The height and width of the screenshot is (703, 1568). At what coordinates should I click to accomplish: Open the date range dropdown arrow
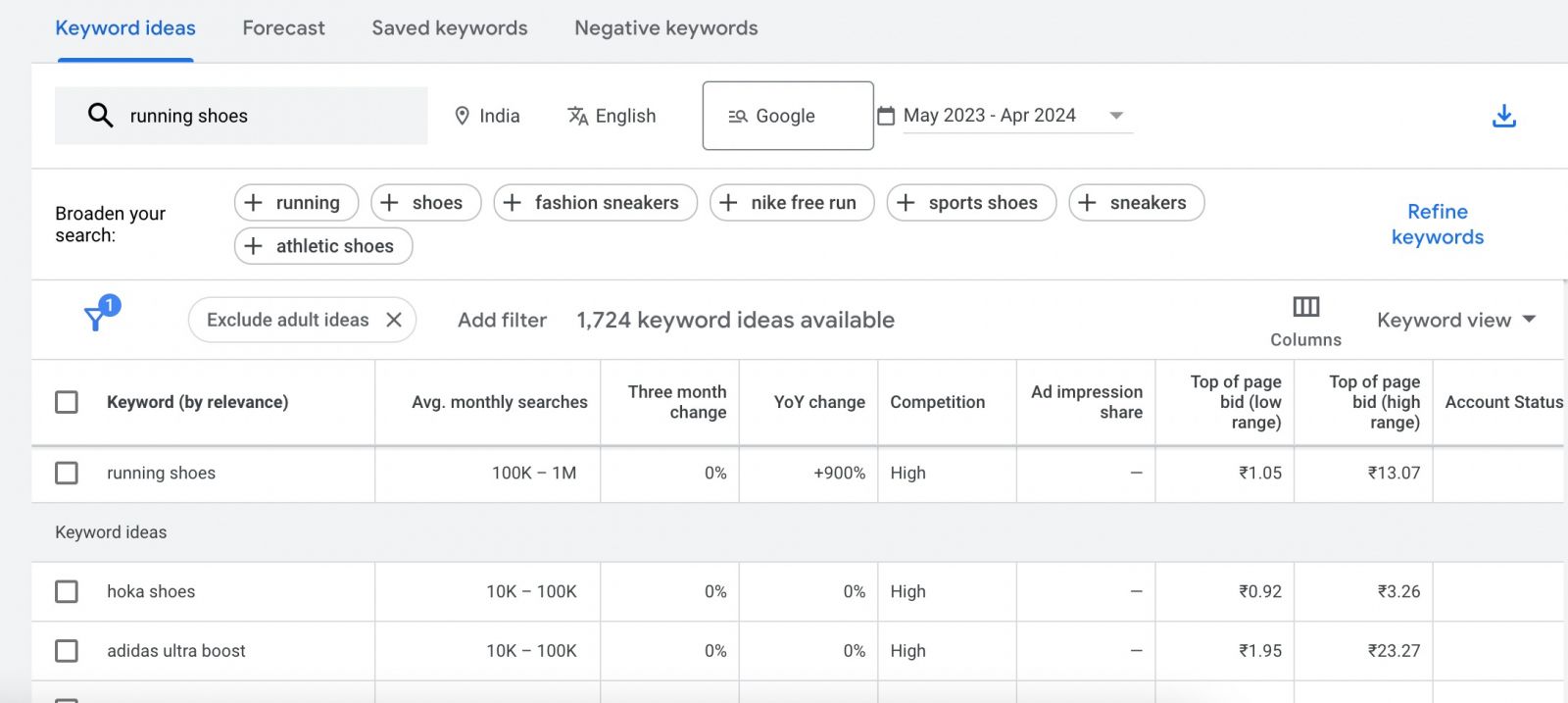pos(1115,116)
